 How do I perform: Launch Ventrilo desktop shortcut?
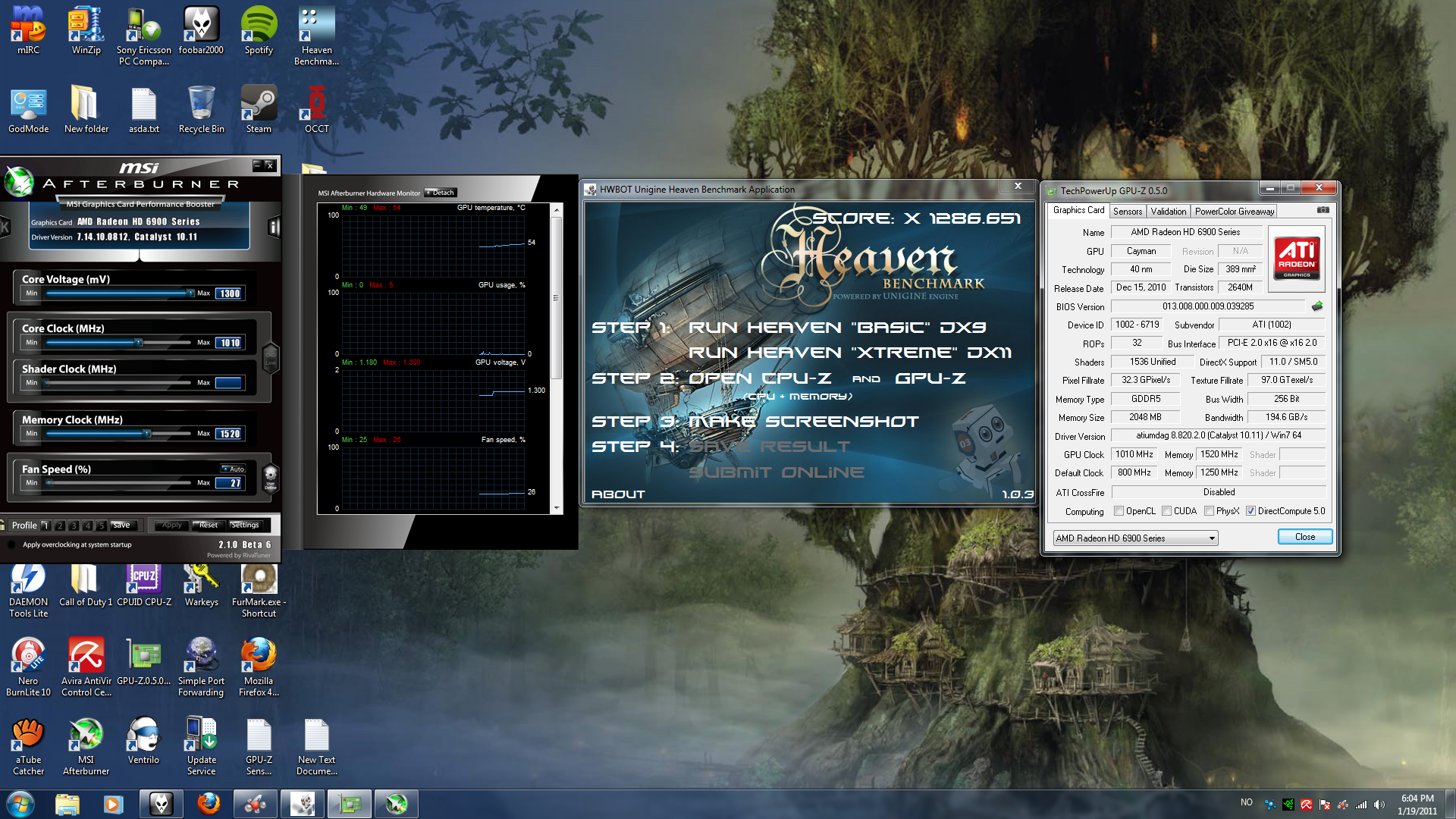143,741
